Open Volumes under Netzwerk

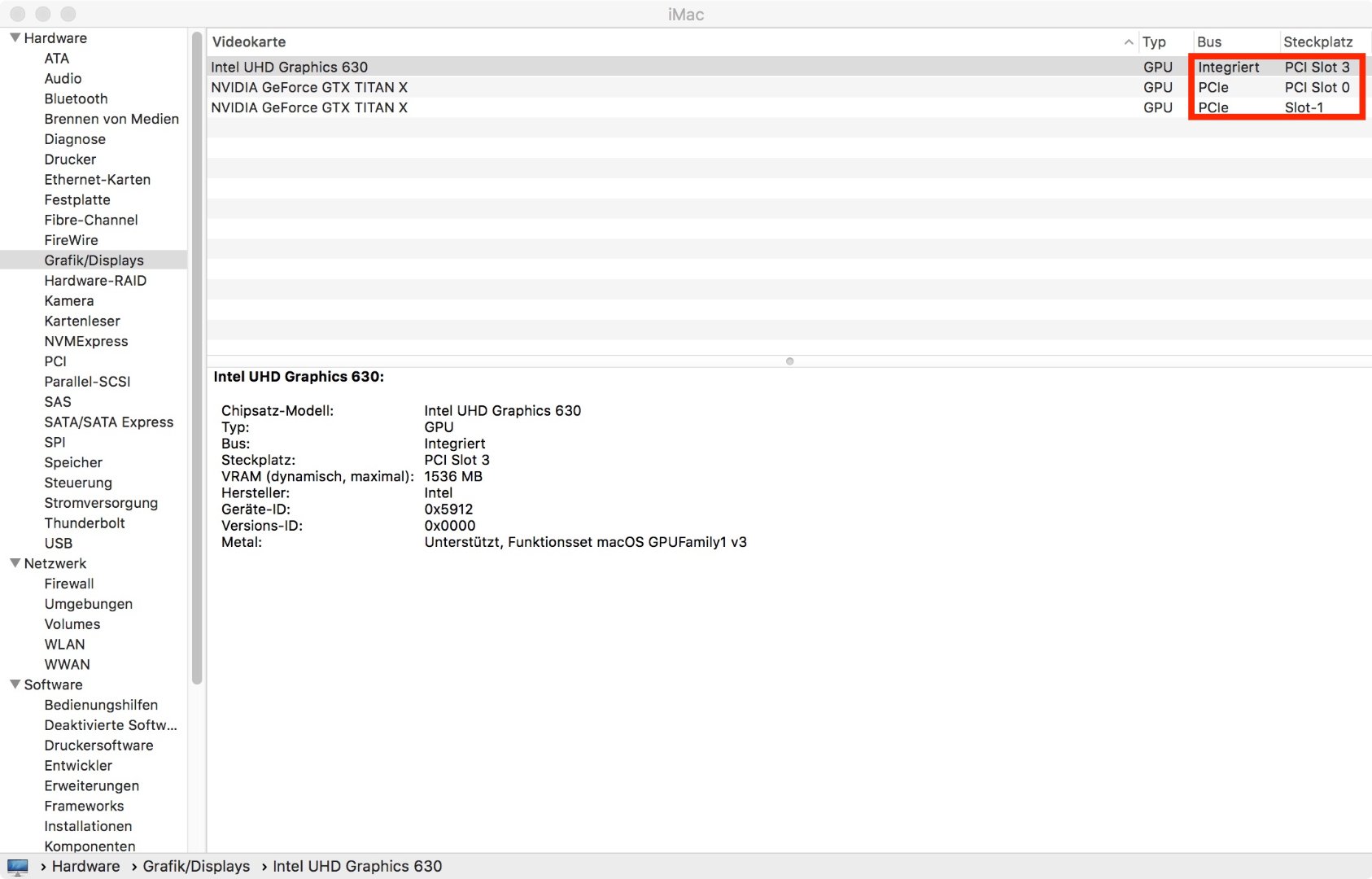tap(72, 624)
